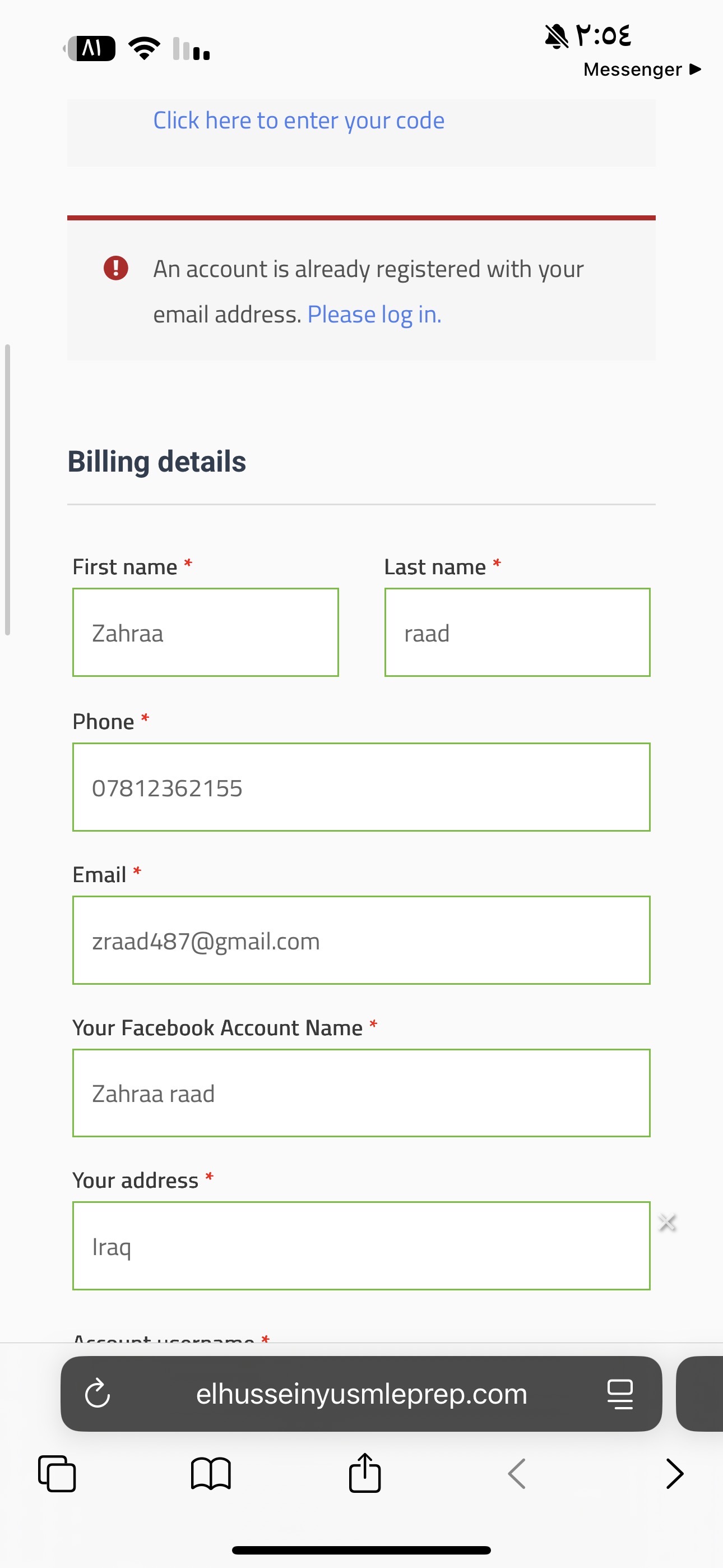Tap the red error alert icon
723x1568 pixels.
tap(115, 268)
